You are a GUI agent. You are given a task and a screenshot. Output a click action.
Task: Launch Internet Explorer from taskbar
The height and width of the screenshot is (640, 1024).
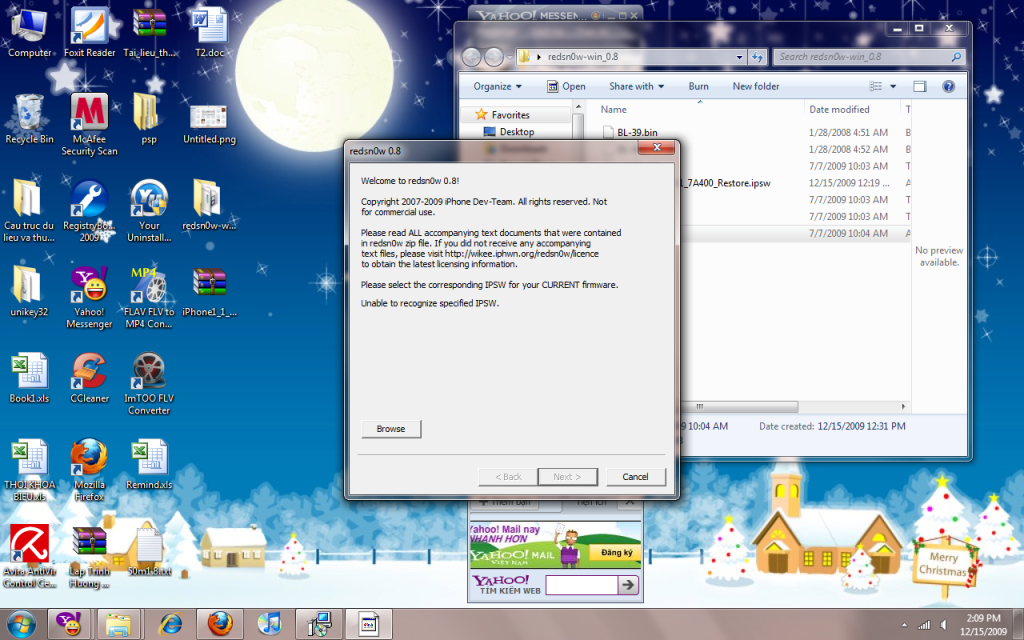(x=170, y=624)
